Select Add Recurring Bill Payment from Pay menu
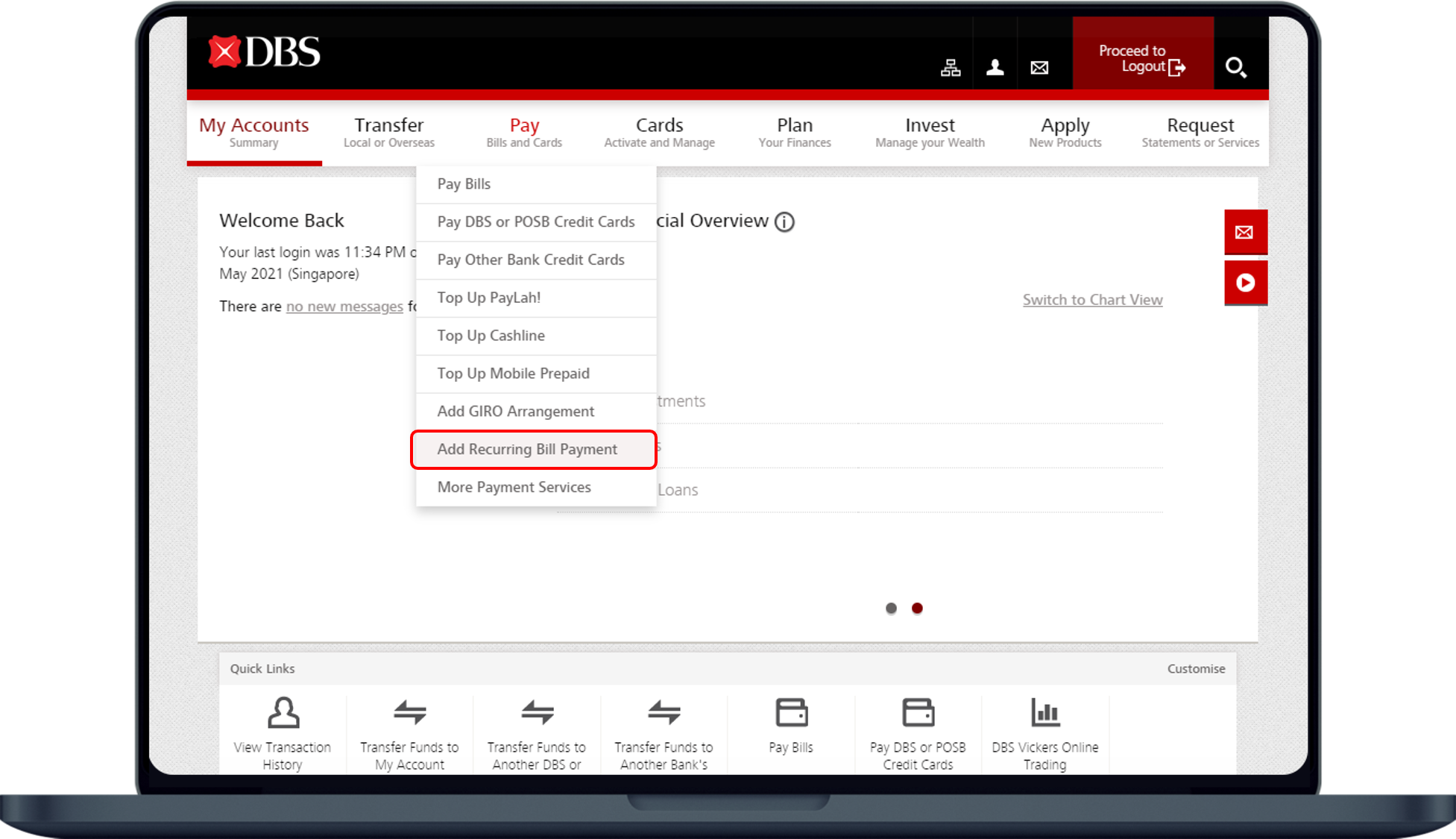 coord(527,449)
